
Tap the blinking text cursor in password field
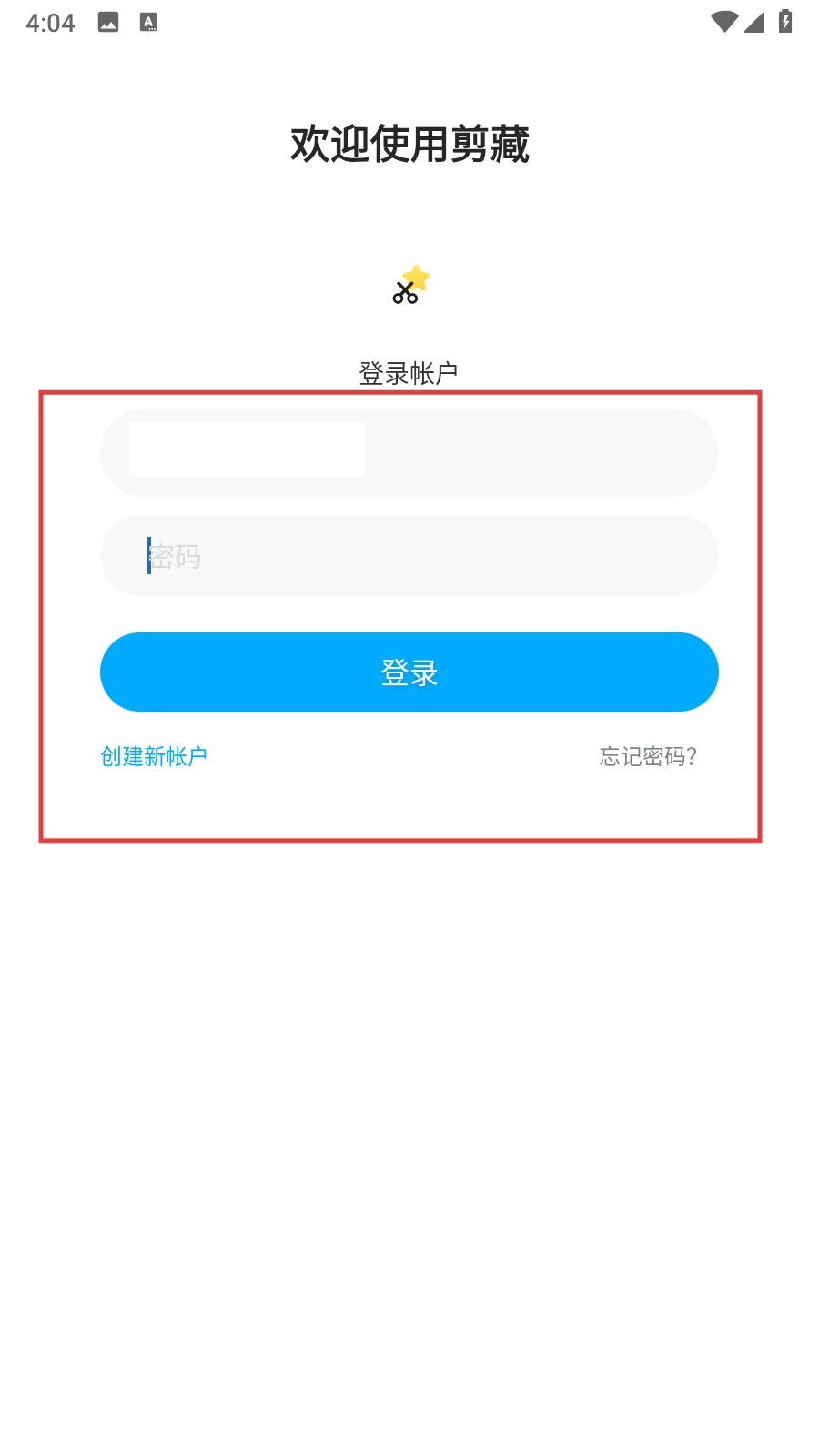click(x=149, y=555)
